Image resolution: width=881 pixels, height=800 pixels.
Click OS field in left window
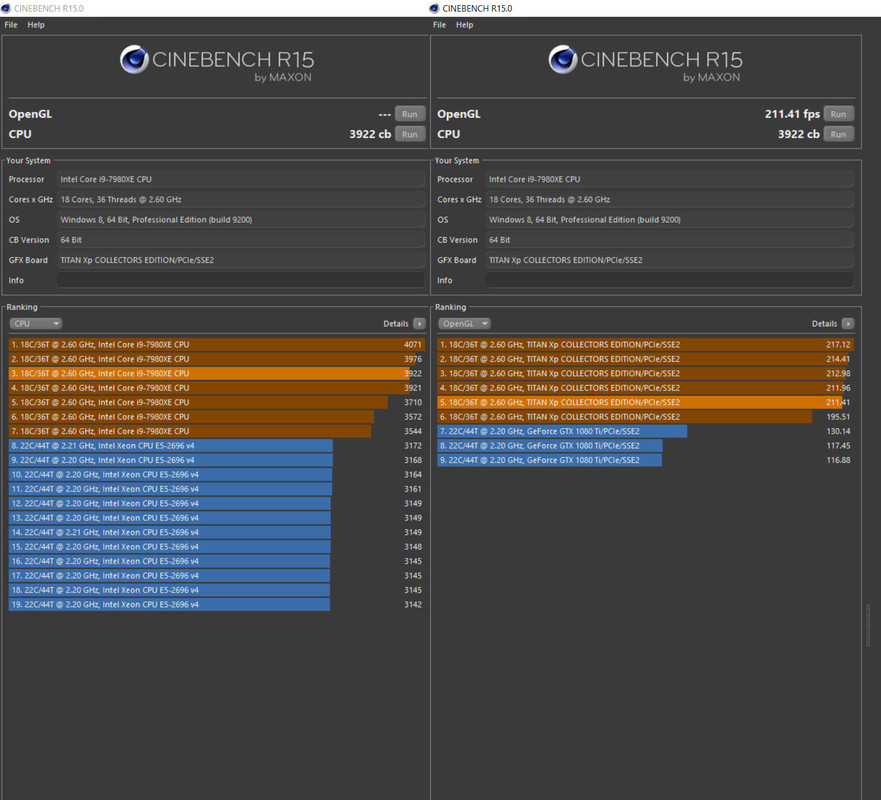click(x=241, y=220)
